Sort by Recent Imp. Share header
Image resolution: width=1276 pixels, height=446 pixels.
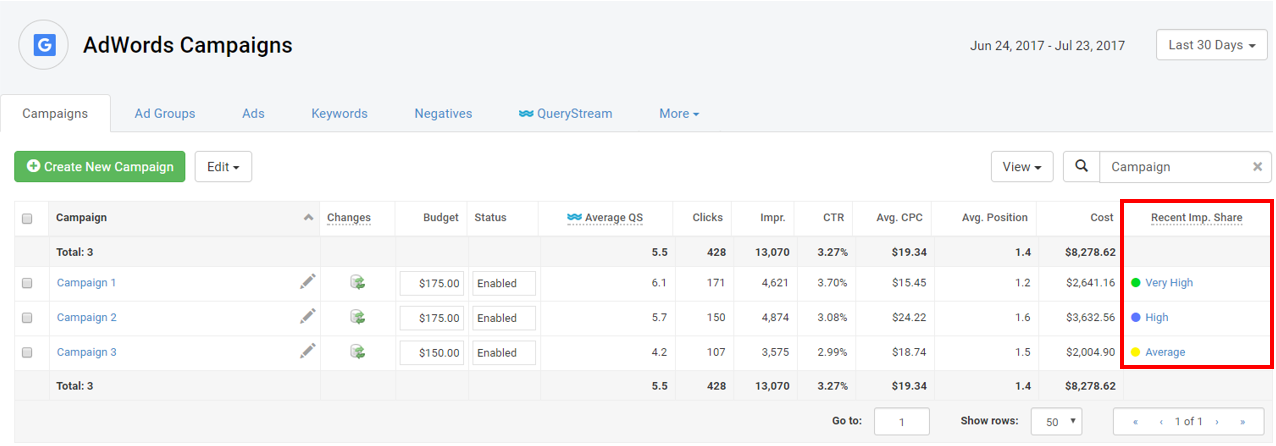tap(1196, 218)
